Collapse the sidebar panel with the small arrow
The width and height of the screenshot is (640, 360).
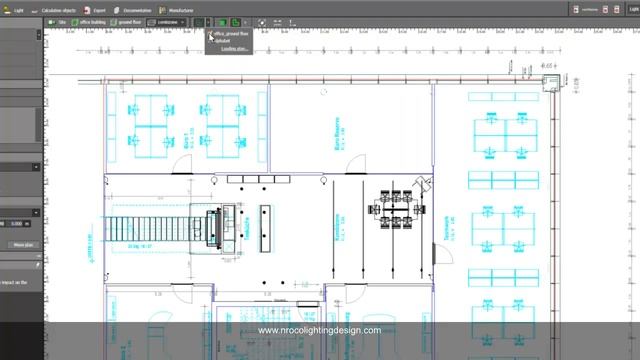[39, 256]
